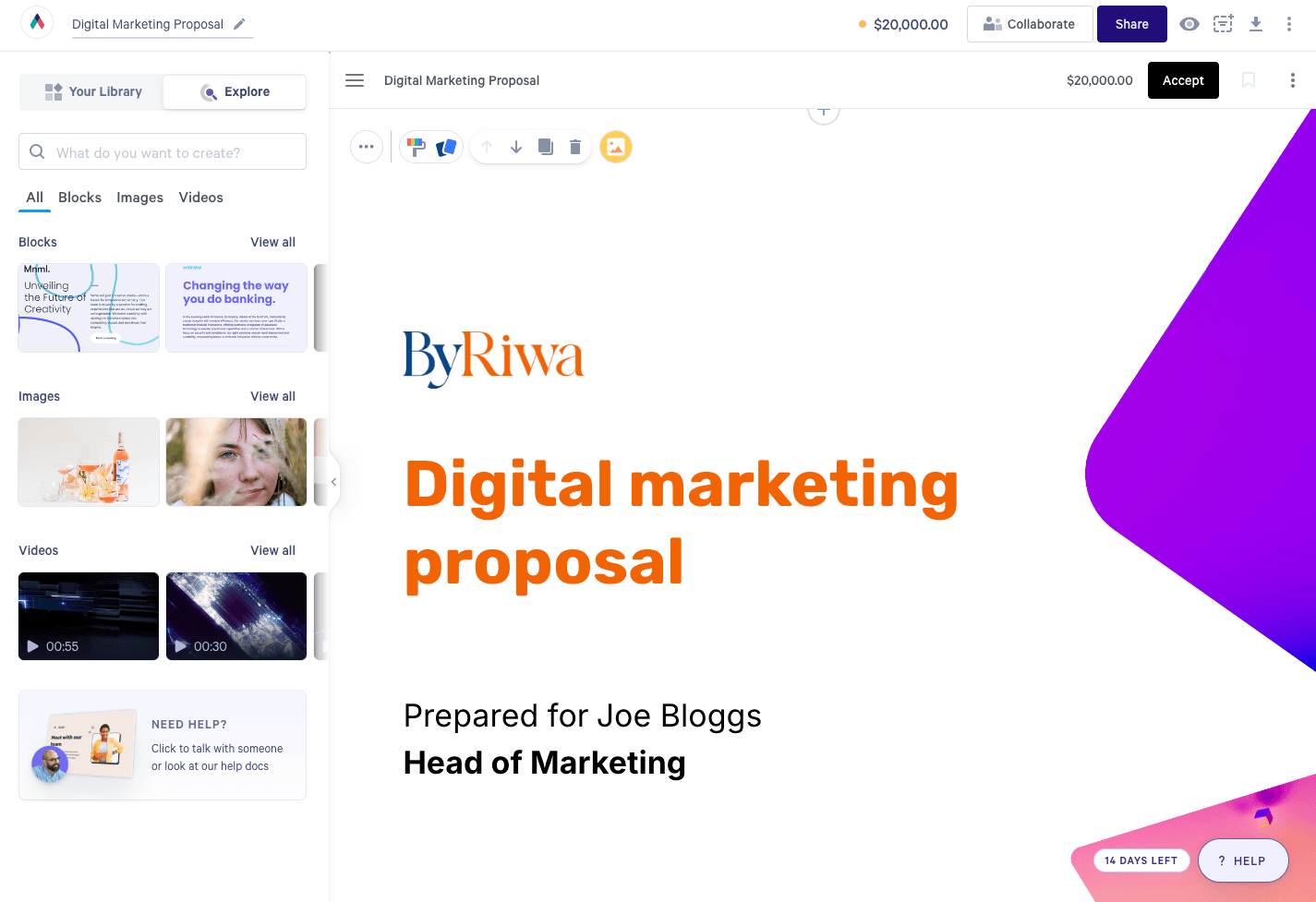Add a block with plus button
This screenshot has height=902, width=1316.
[824, 112]
